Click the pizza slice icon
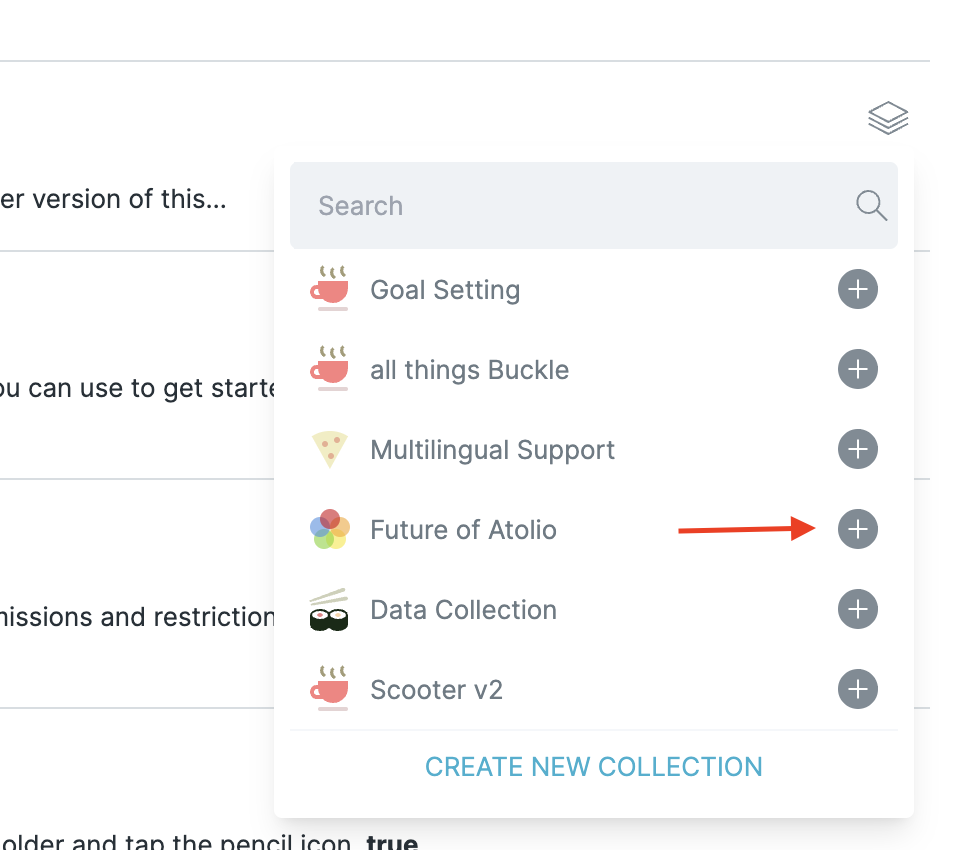Image resolution: width=972 pixels, height=850 pixels. (x=329, y=449)
